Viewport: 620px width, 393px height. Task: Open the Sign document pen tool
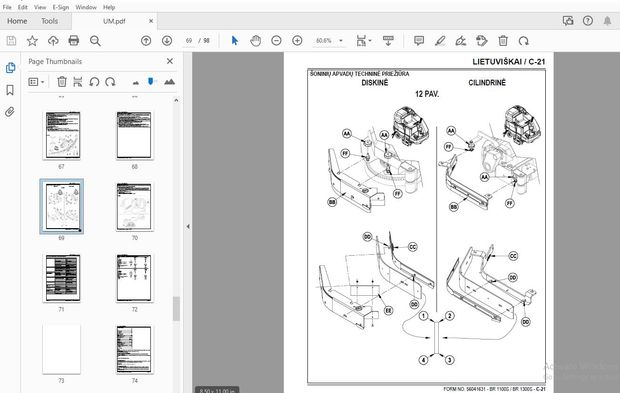point(461,40)
